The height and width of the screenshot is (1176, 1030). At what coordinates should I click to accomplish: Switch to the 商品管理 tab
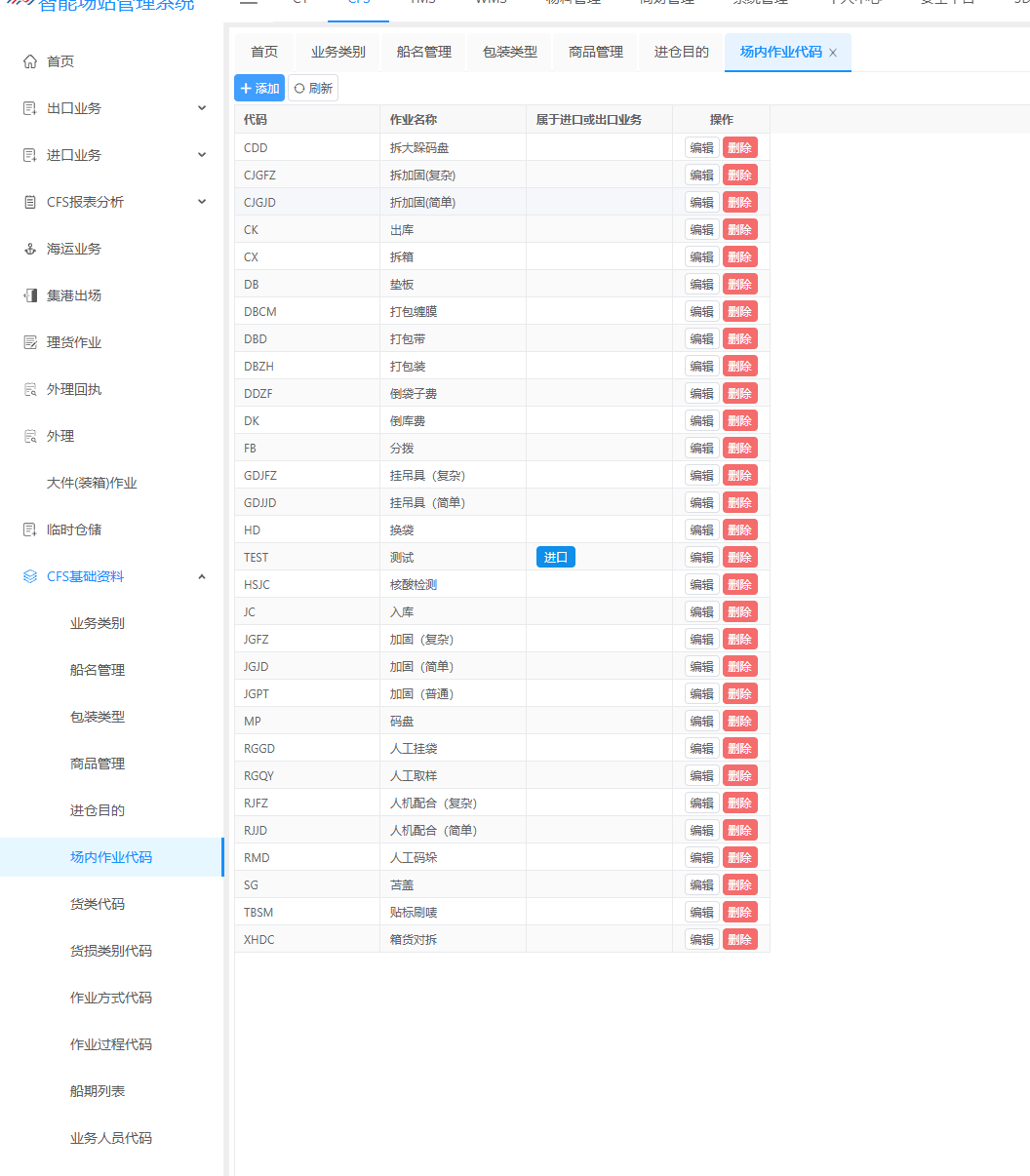(595, 53)
